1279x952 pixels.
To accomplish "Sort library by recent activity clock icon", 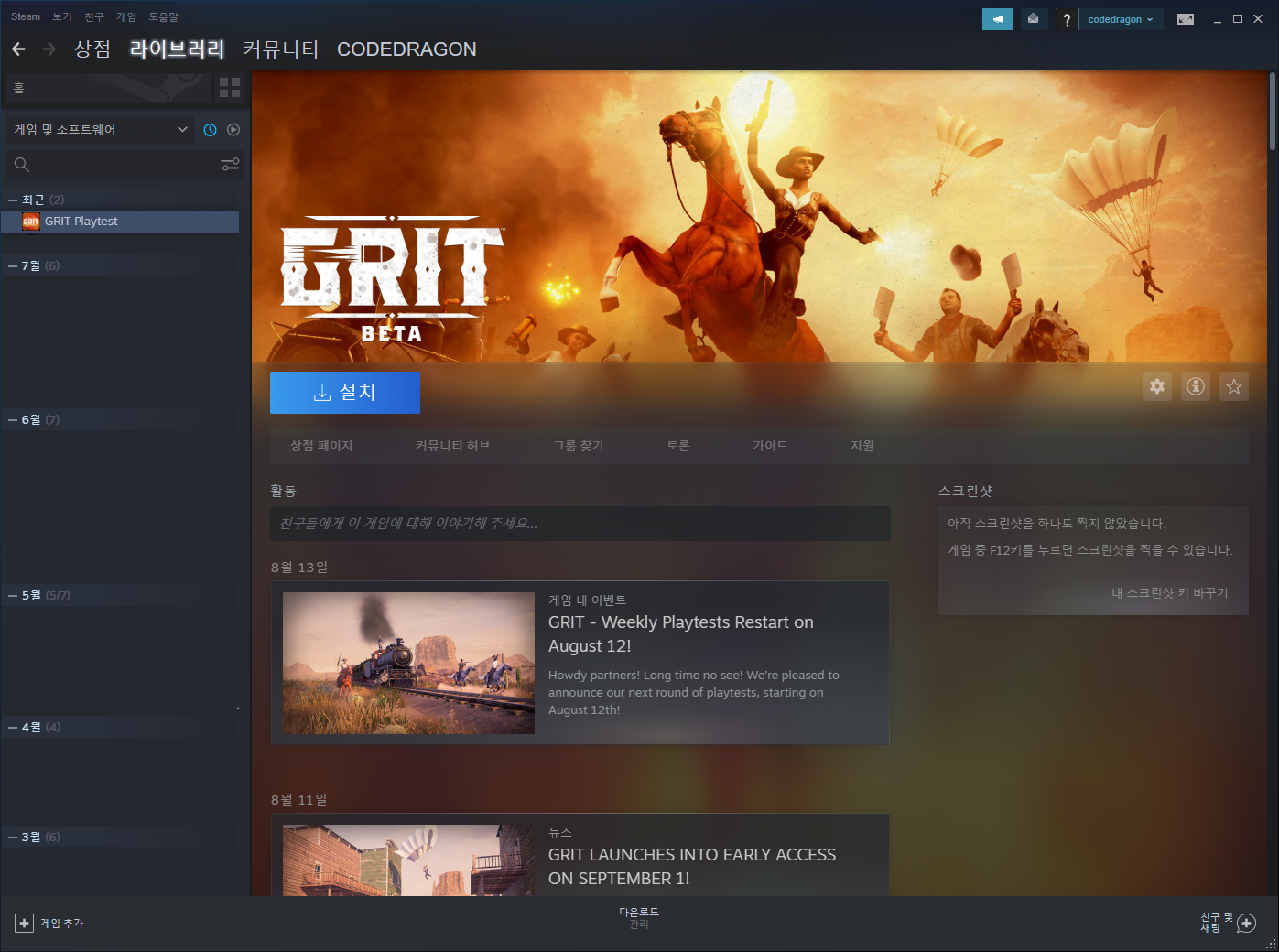I will 210,130.
